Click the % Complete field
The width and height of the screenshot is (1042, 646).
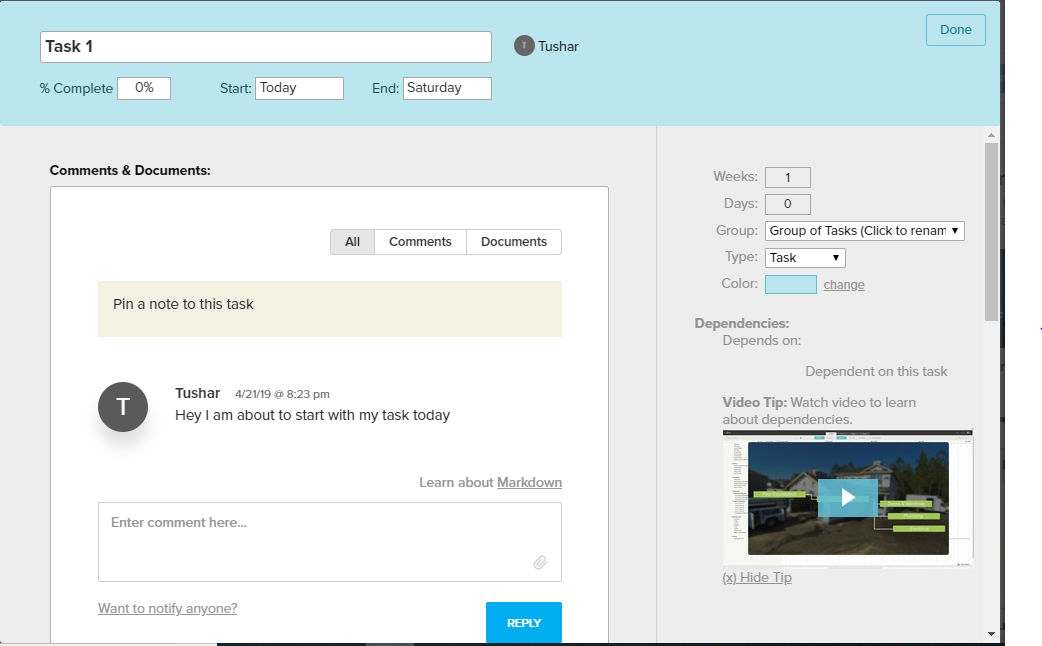click(144, 88)
